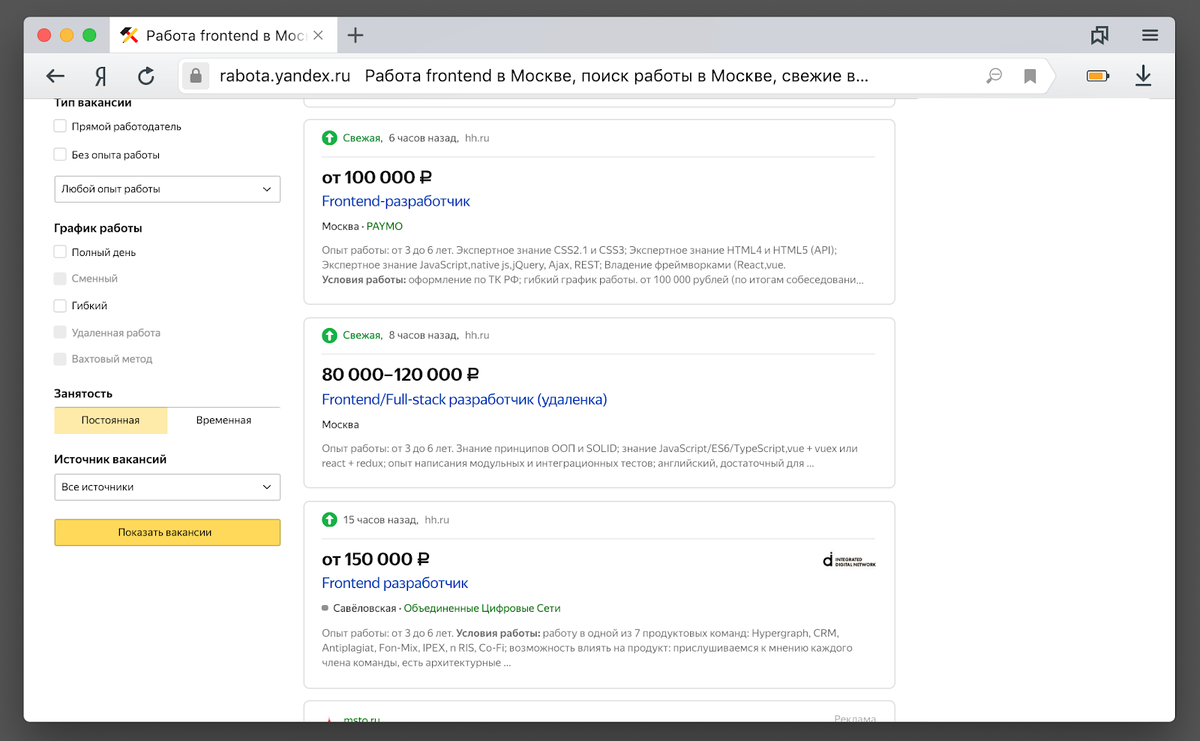Close the 'Работа frontend' tab

click(x=318, y=35)
